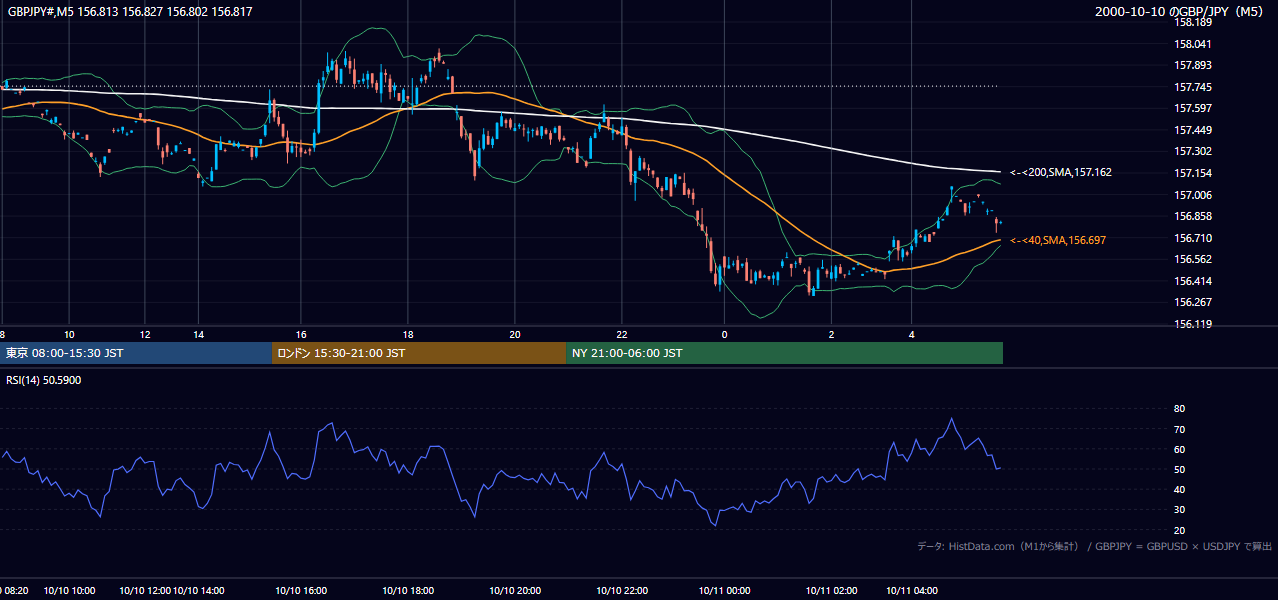
Task: Click the 東京 08:00-15:30 JST session bar
Action: point(136,353)
